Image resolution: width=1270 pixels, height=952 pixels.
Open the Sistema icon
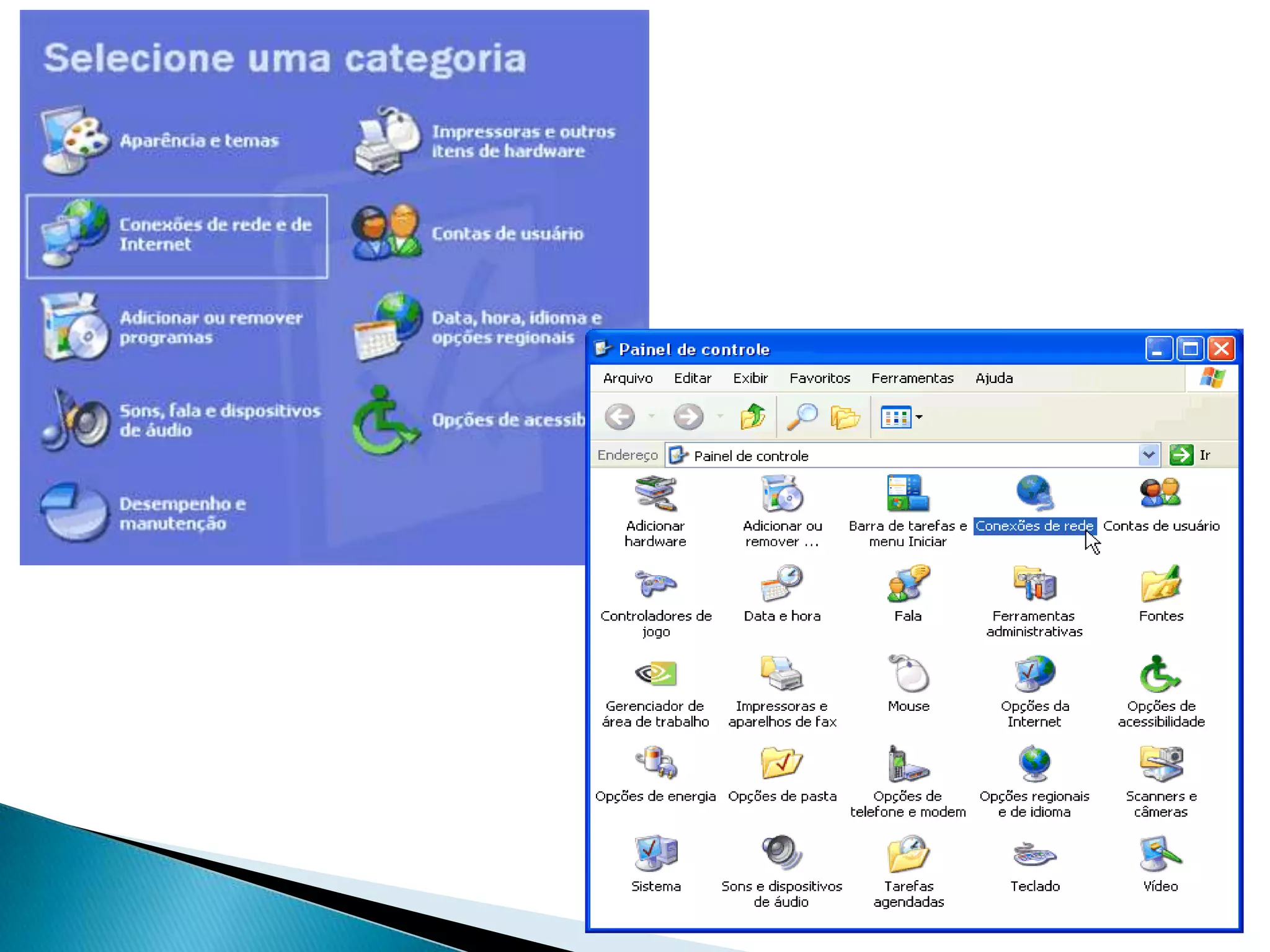click(655, 854)
